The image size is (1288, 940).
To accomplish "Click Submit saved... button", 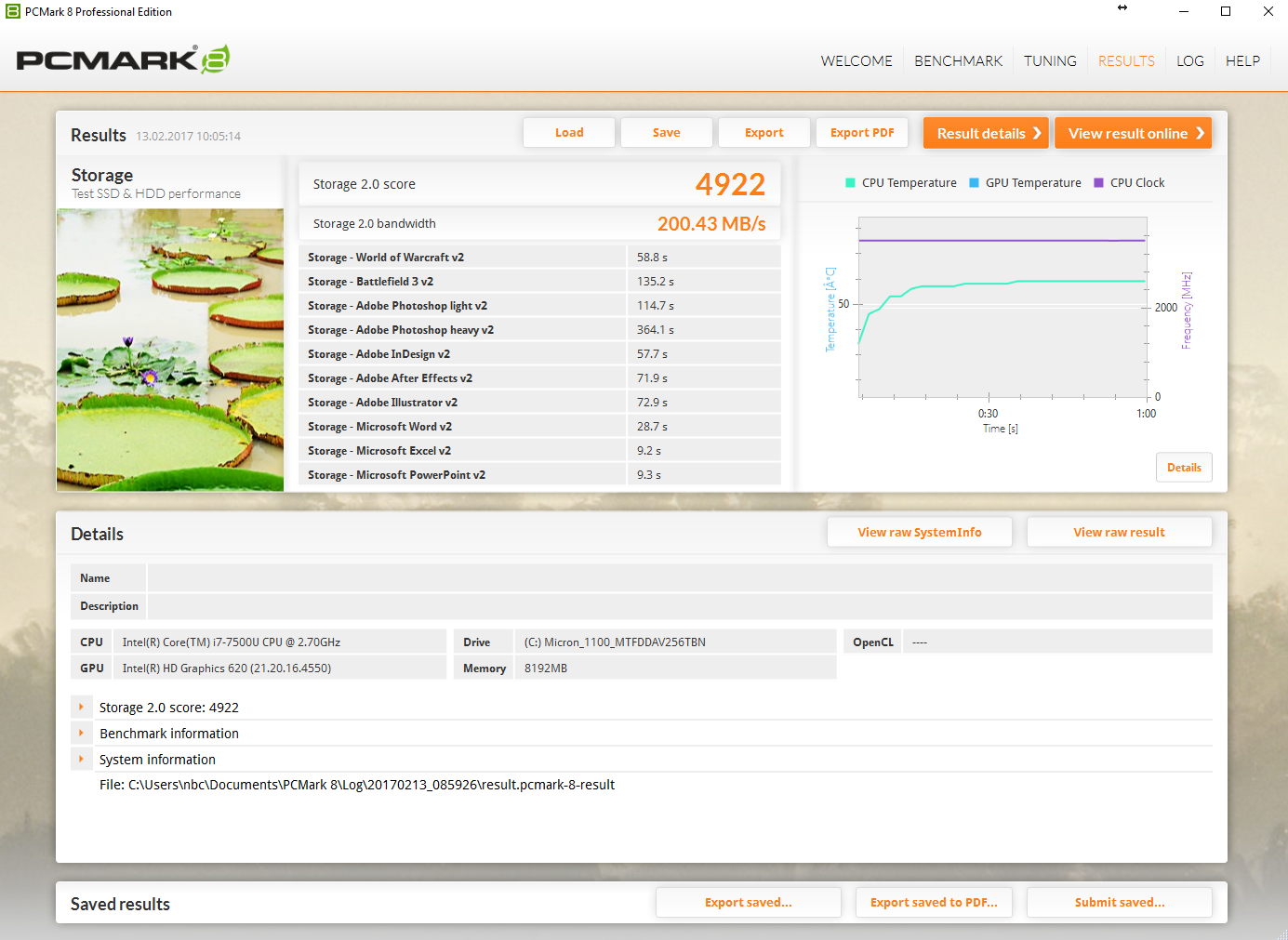I will coord(1120,903).
